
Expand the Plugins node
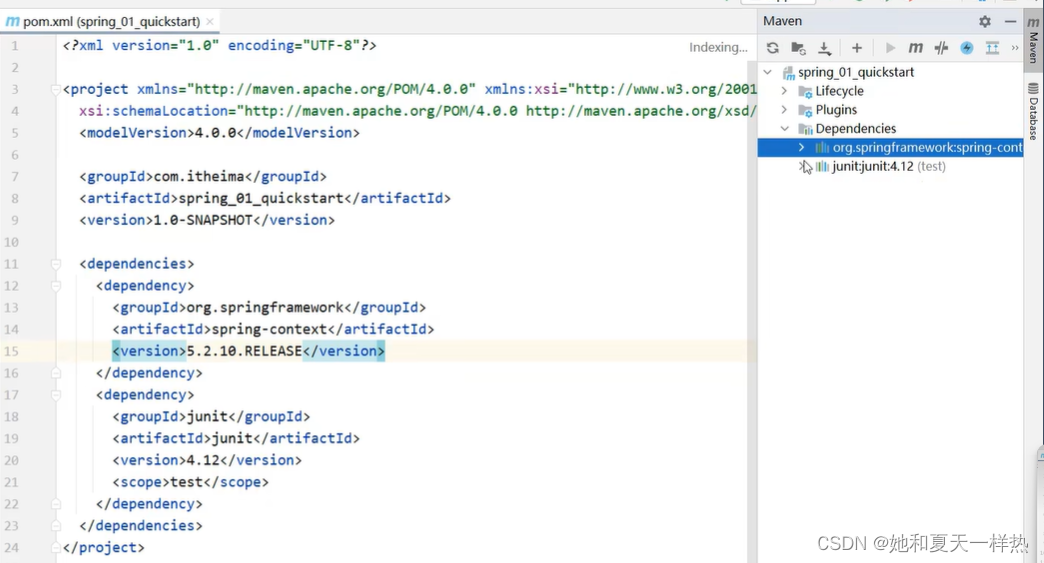click(x=784, y=109)
